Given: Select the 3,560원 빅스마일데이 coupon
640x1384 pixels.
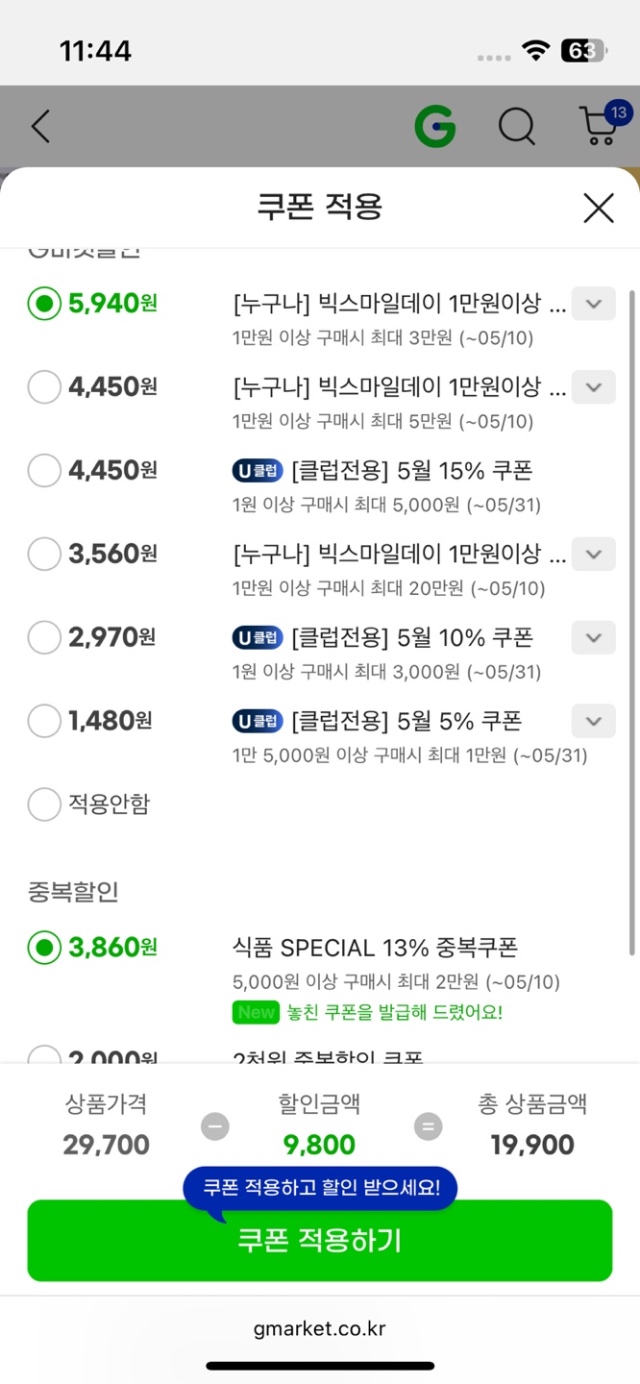Looking at the screenshot, I should [x=44, y=553].
